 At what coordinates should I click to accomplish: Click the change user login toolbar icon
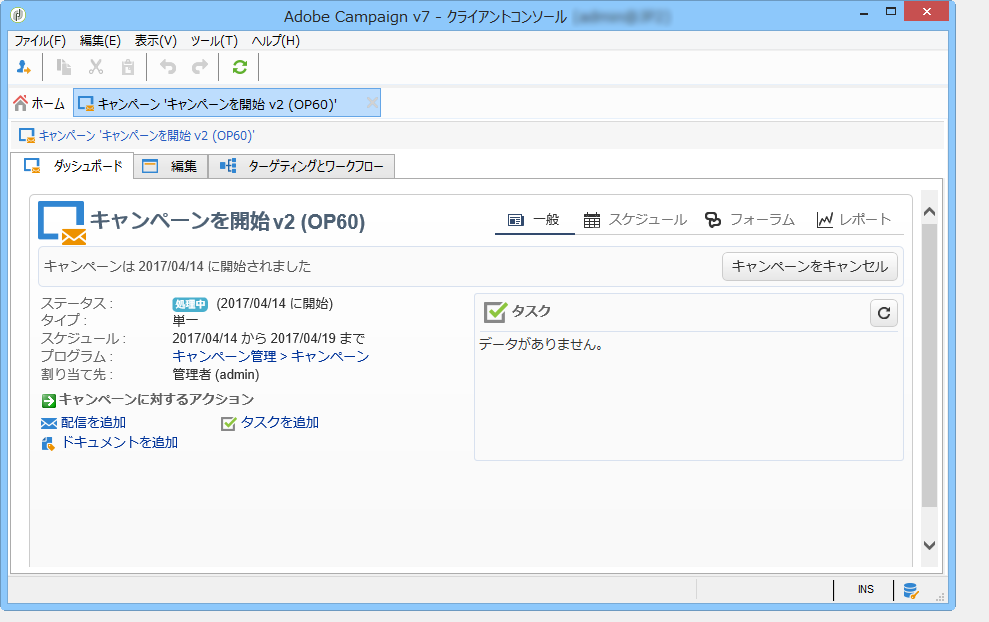(x=23, y=67)
